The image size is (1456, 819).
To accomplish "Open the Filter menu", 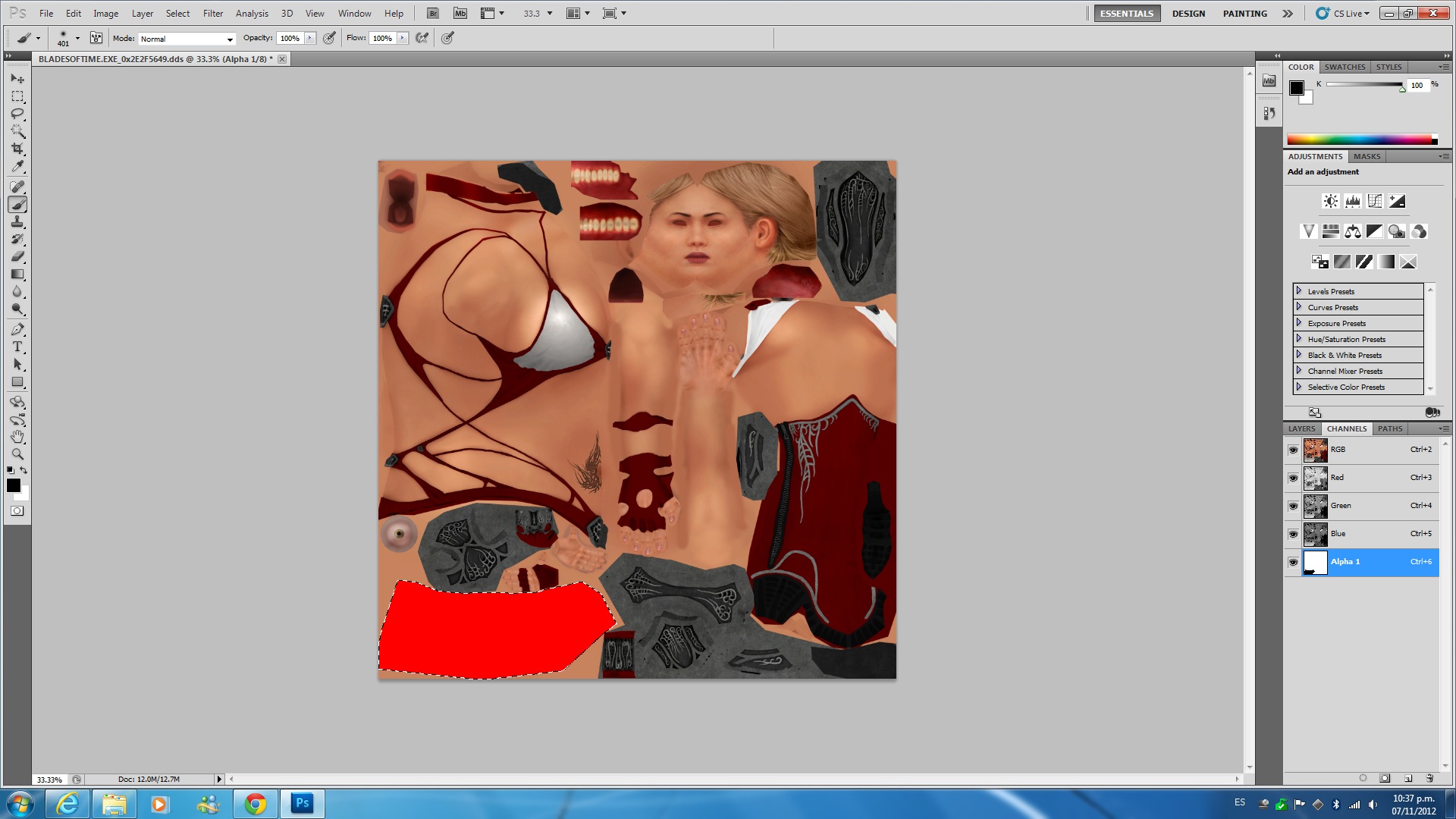I will tap(212, 13).
